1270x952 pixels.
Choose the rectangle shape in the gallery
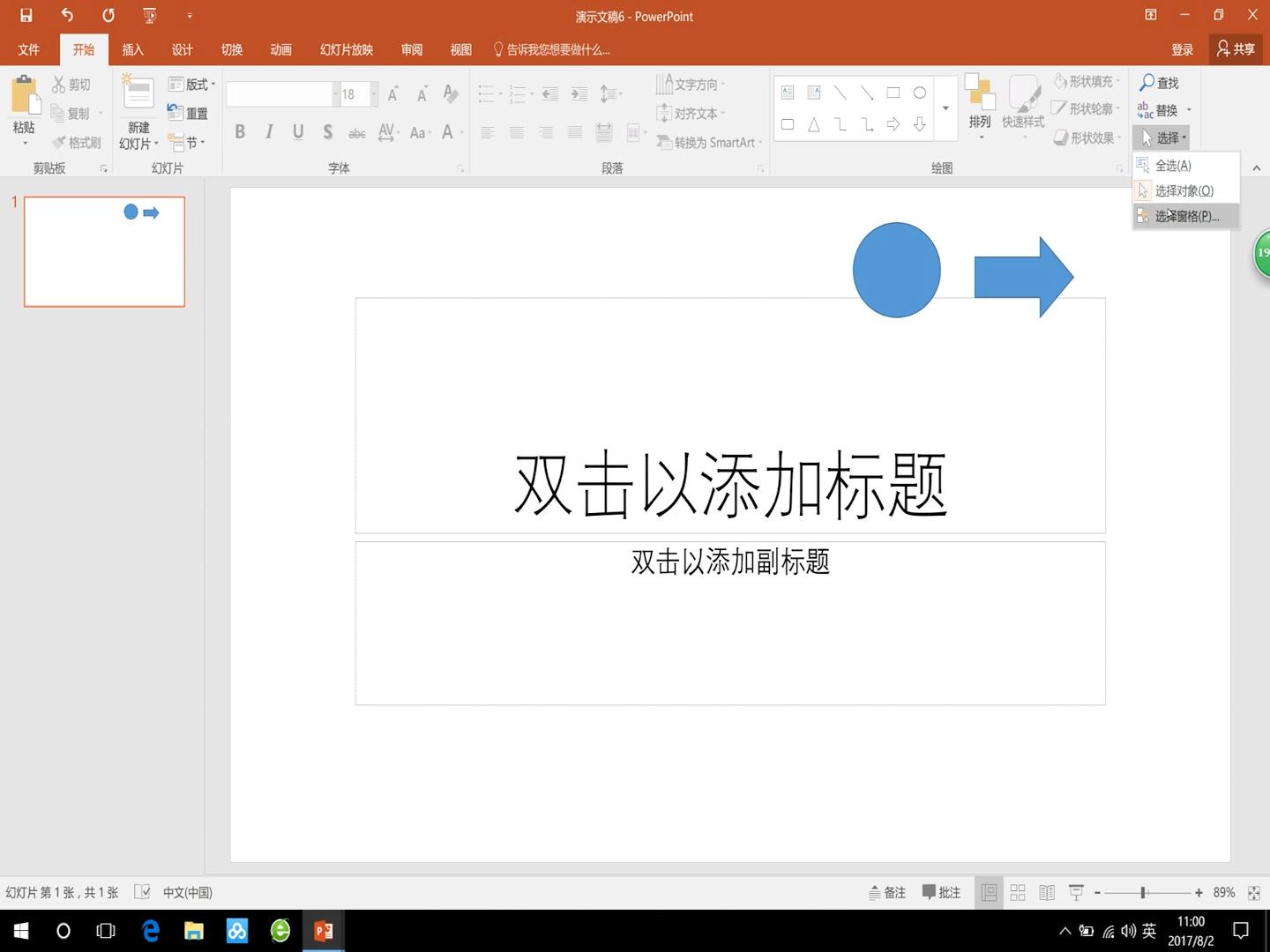(893, 93)
